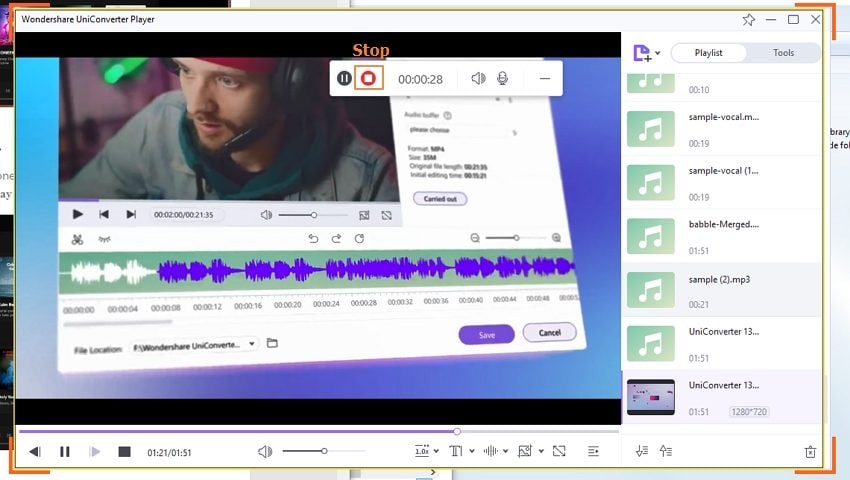Stop the player video playback

[x=125, y=451]
